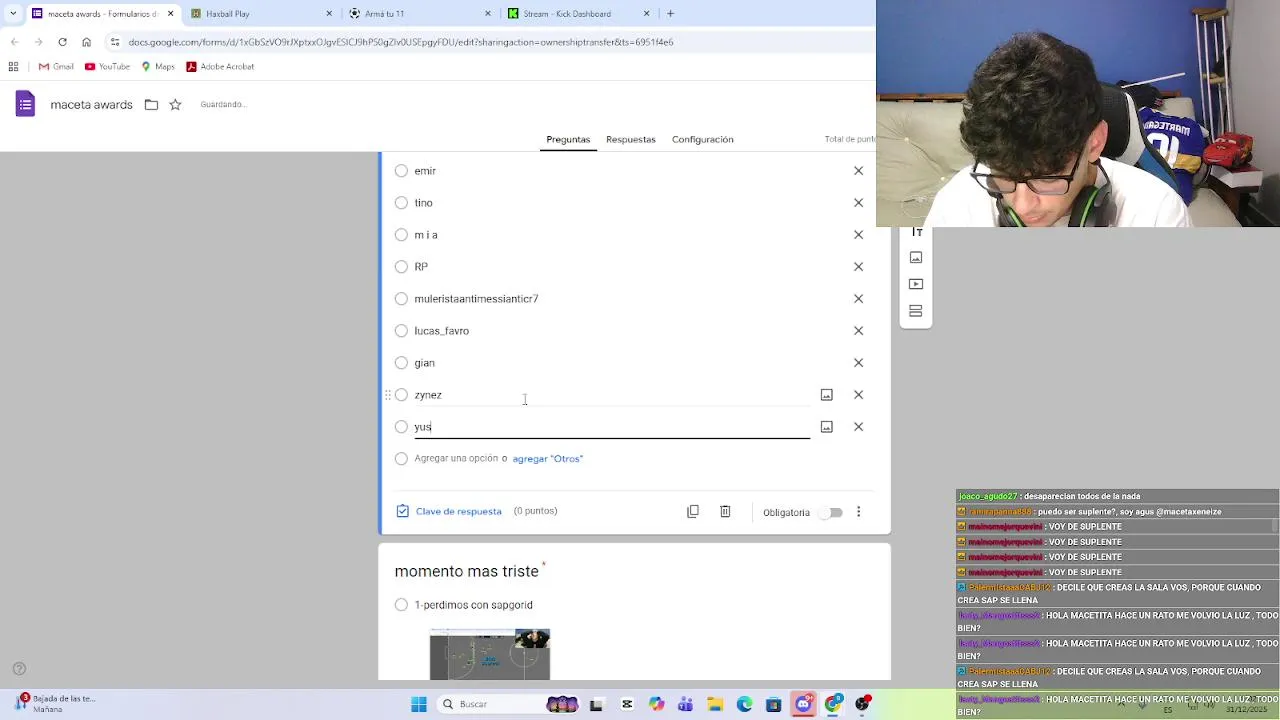Click the Google Forms logo icon
This screenshot has height=720, width=1280.
pos(25,104)
